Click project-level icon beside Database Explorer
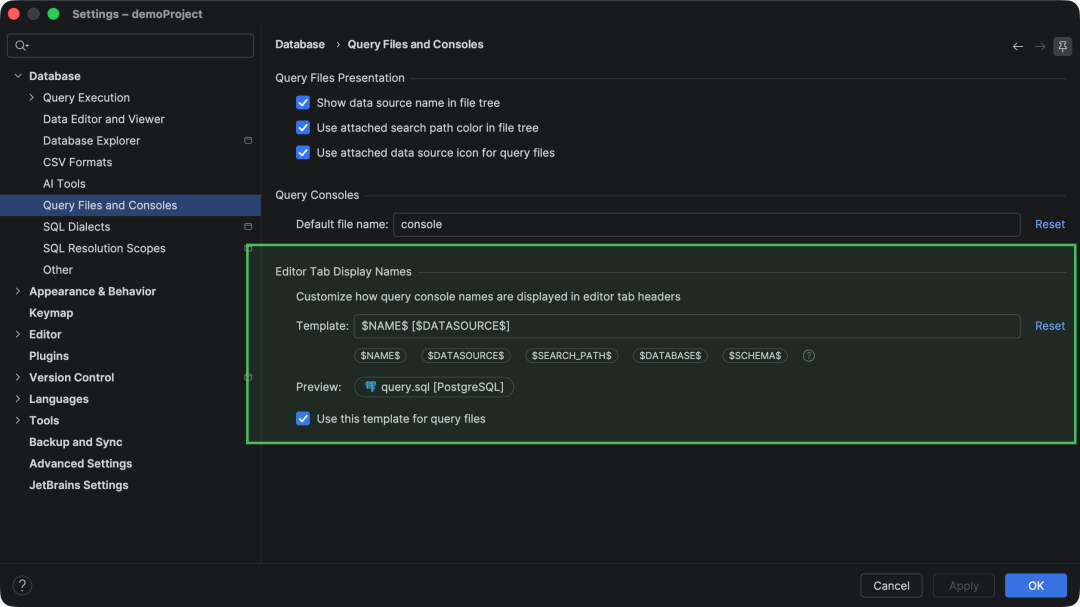The width and height of the screenshot is (1080, 607). click(248, 141)
